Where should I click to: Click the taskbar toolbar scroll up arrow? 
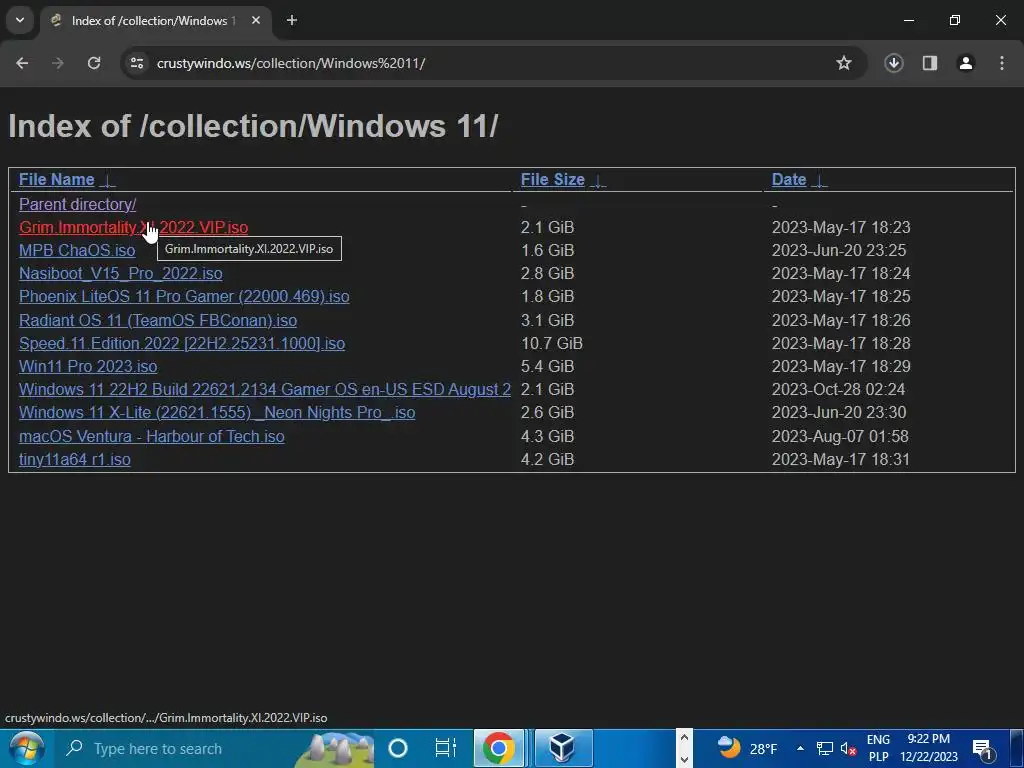tap(684, 738)
